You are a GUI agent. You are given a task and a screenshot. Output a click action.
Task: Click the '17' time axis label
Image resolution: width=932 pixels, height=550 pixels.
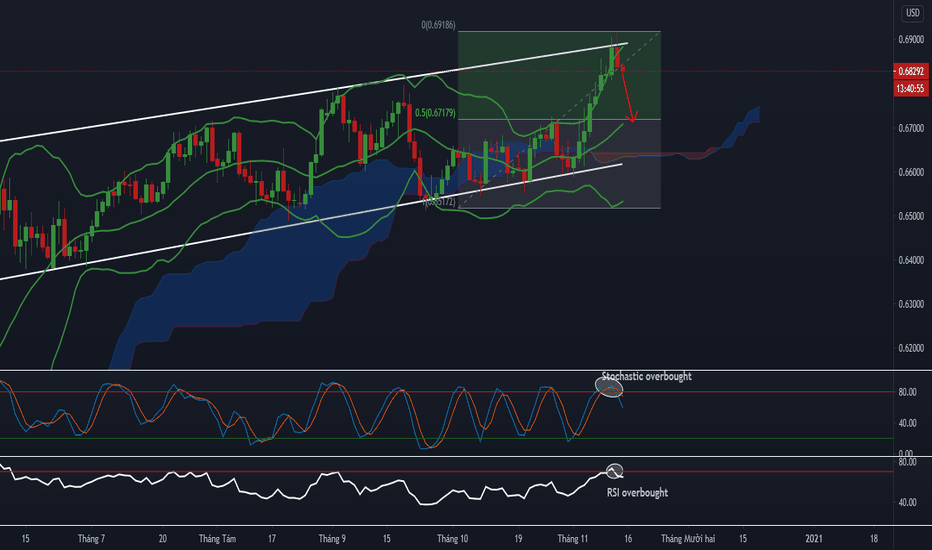coord(272,539)
